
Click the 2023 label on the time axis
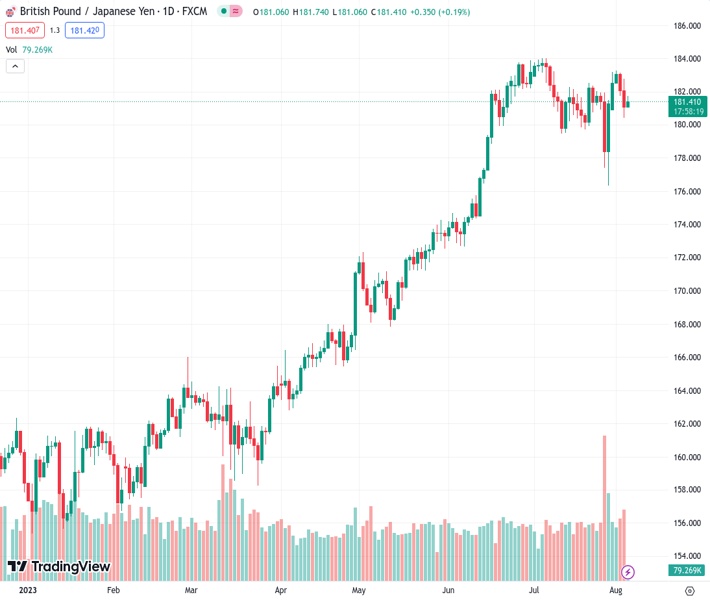click(17, 590)
